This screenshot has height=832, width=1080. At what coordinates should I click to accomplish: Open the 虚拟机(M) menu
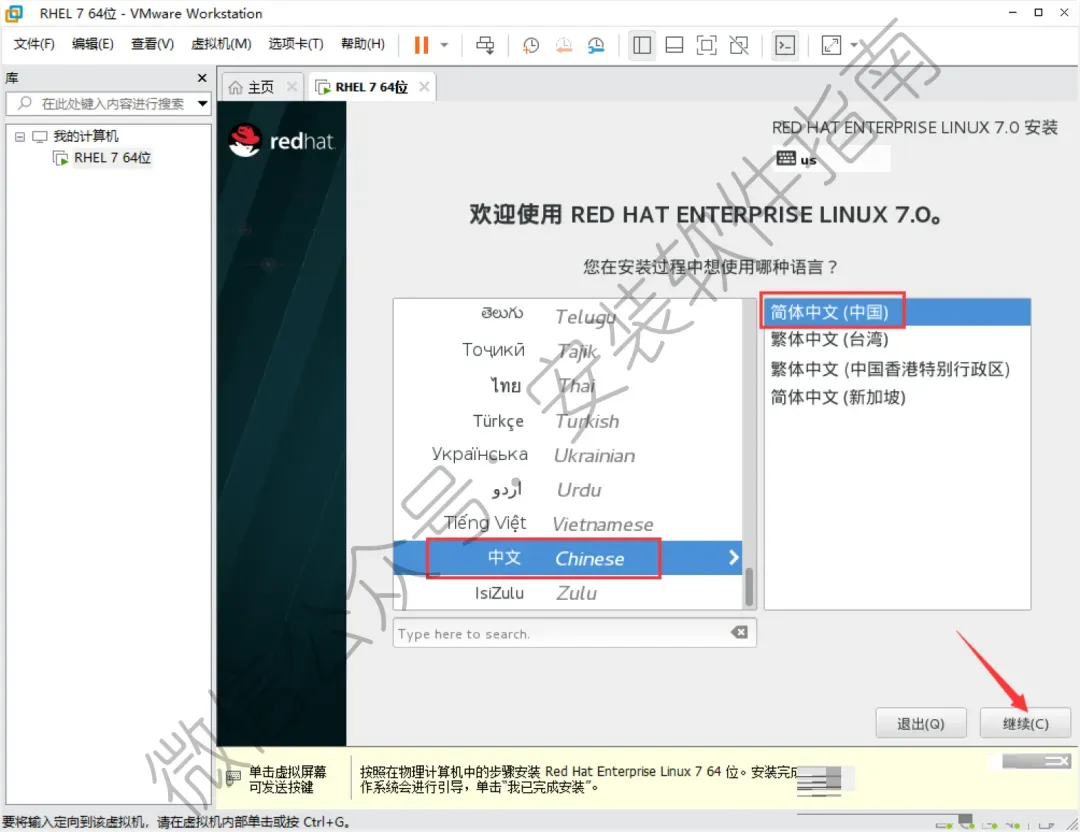(221, 44)
